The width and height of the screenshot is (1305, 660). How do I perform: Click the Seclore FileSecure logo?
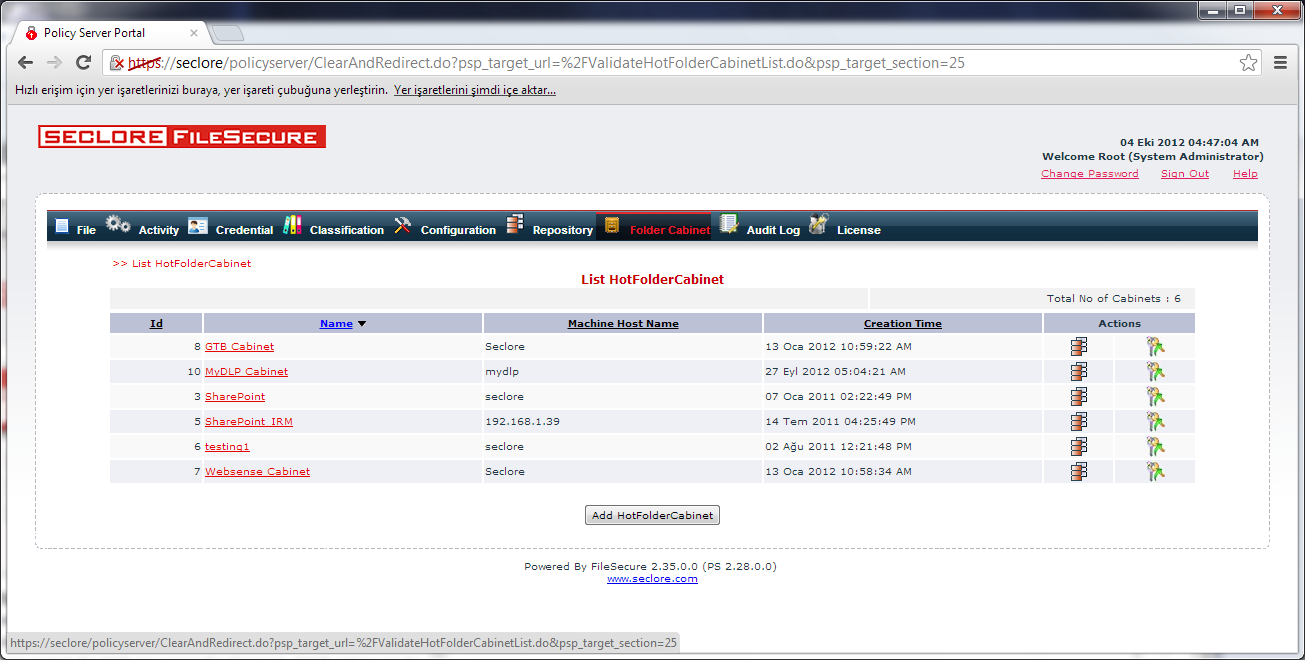tap(182, 137)
